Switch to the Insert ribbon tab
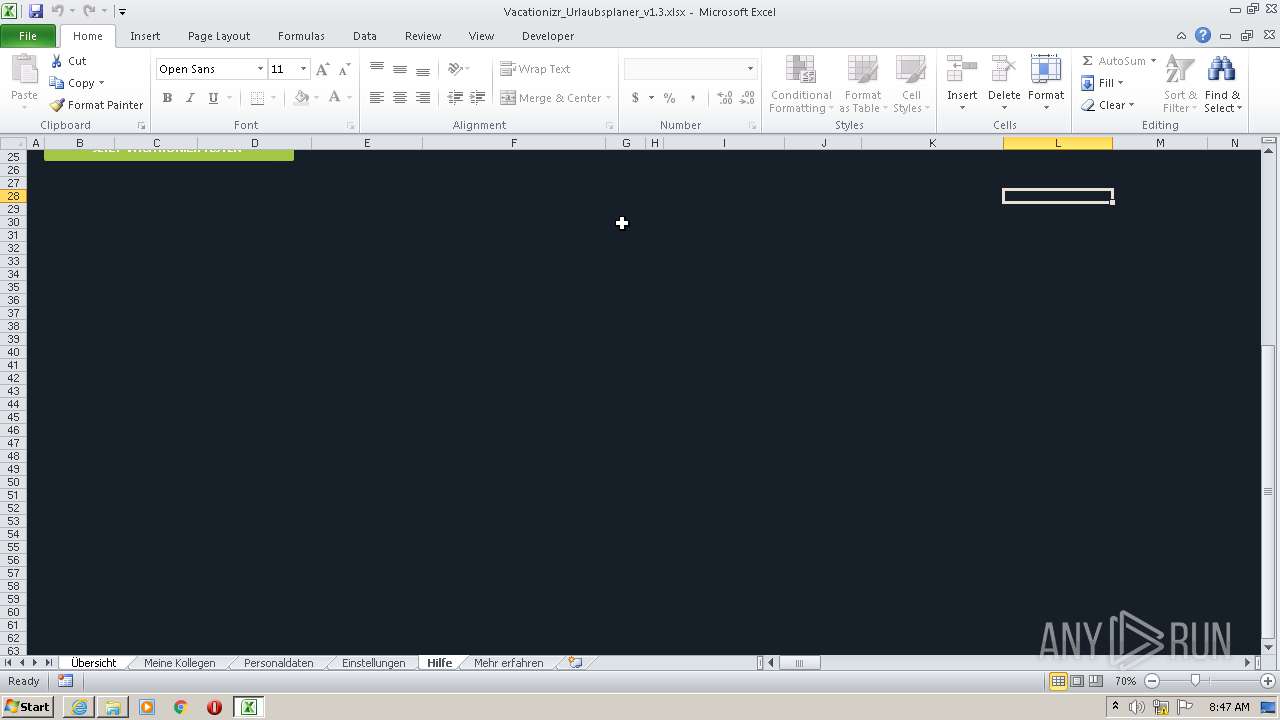 [145, 36]
